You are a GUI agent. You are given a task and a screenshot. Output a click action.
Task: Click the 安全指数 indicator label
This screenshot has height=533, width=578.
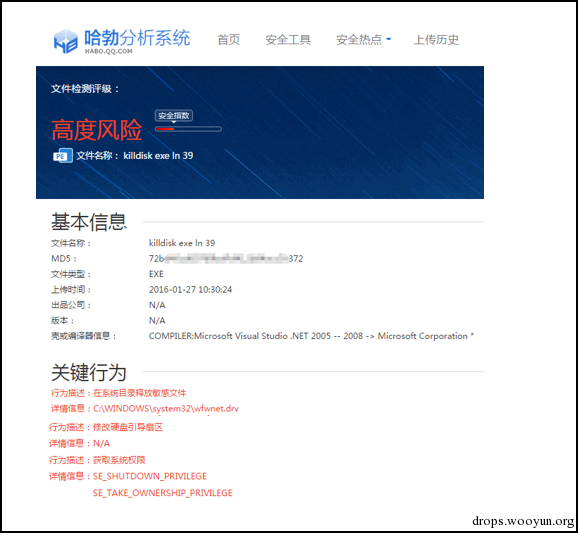pyautogui.click(x=174, y=116)
